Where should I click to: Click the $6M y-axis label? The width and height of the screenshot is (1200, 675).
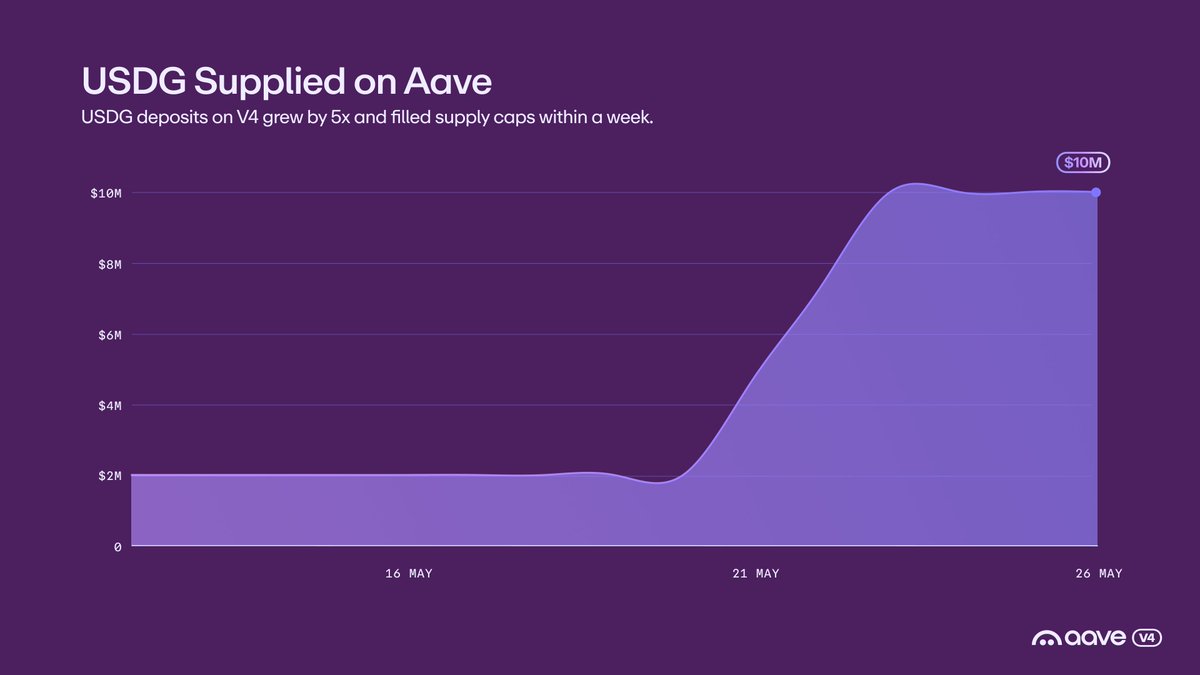coord(108,335)
